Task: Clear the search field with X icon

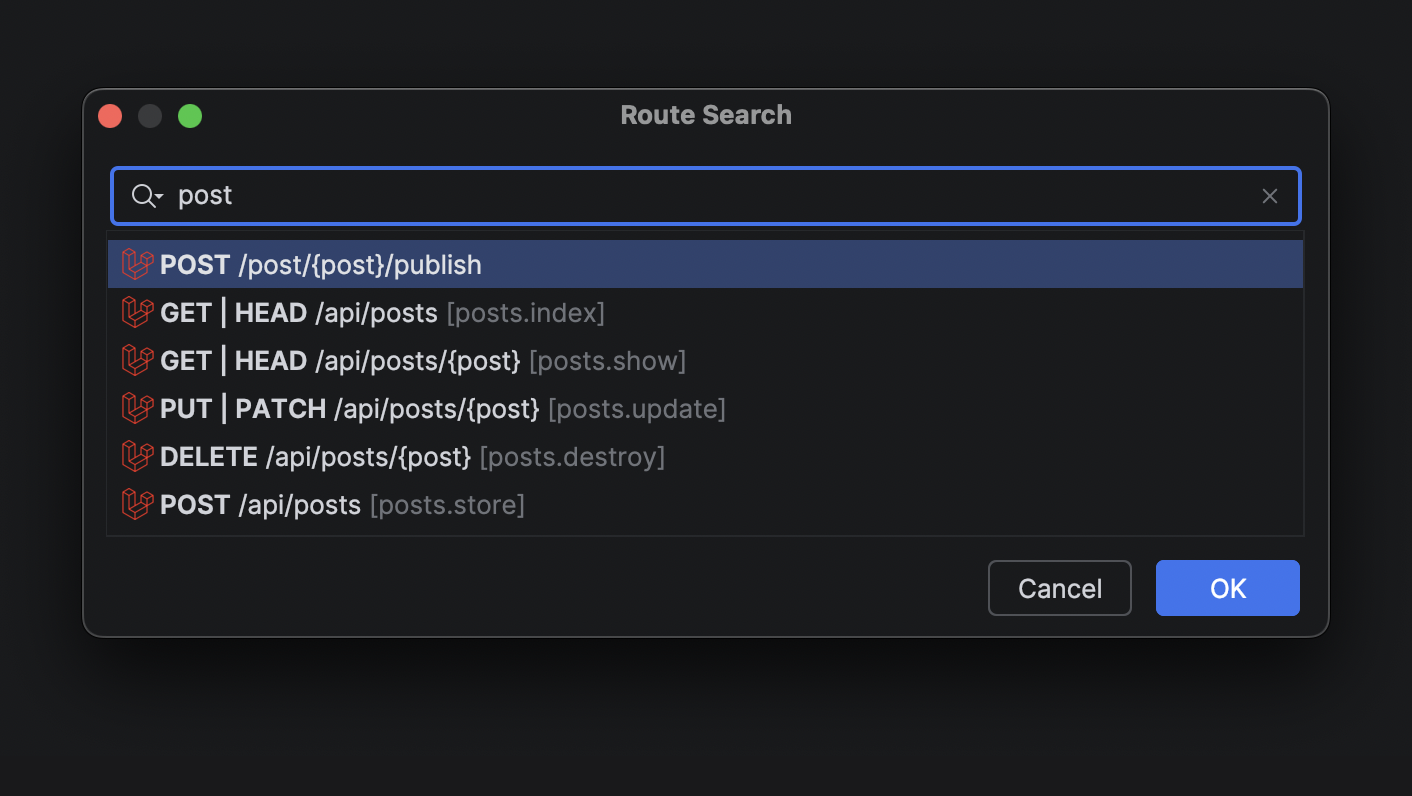Action: 1270,196
